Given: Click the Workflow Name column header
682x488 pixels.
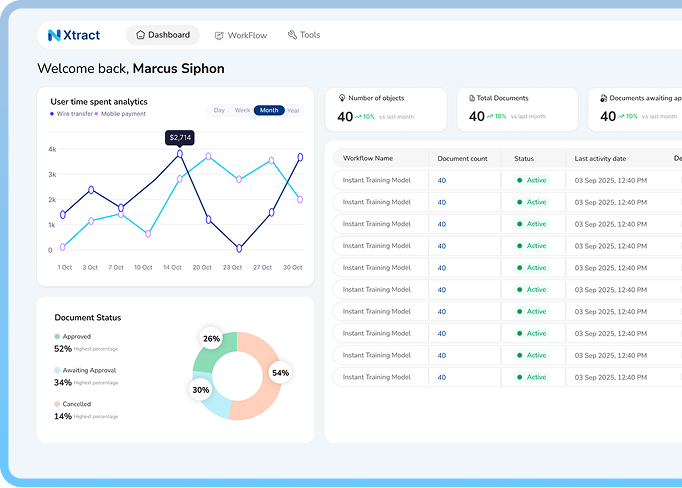Looking at the screenshot, I should [368, 158].
